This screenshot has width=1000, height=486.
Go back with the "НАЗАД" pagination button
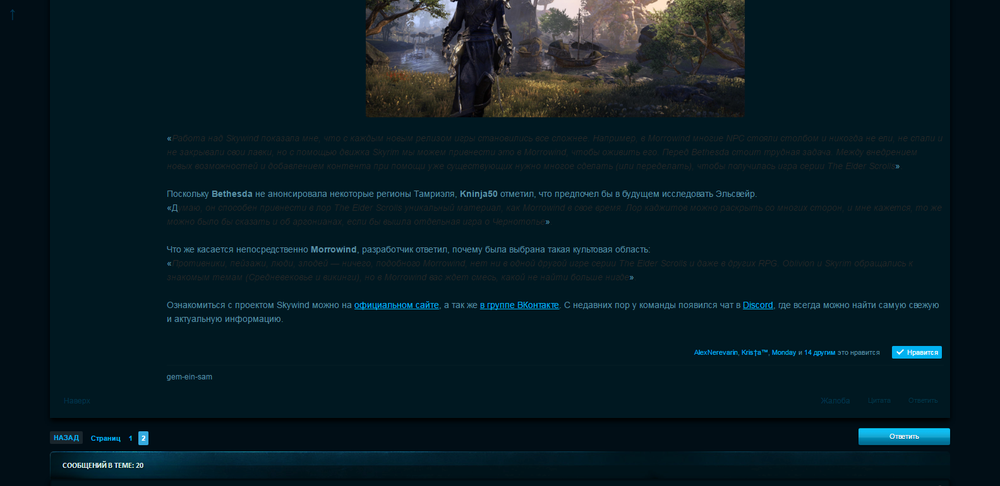click(x=66, y=438)
